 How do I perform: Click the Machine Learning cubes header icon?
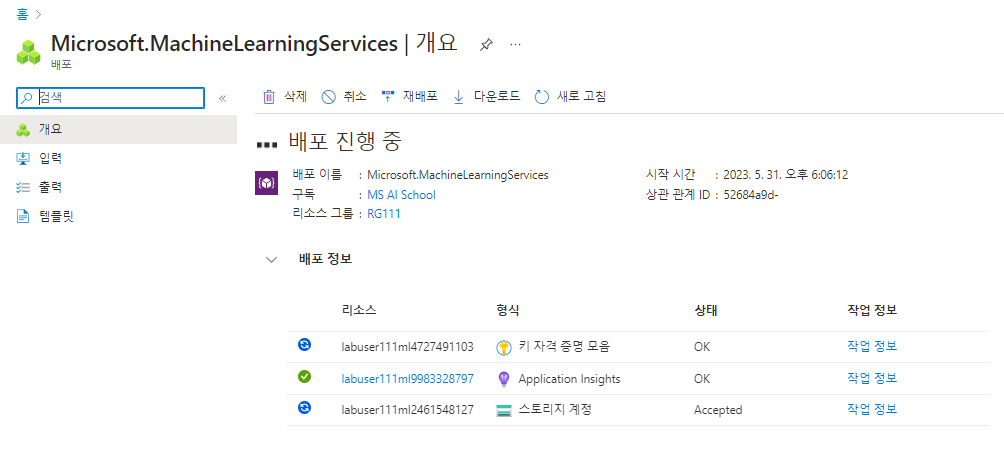click(29, 52)
